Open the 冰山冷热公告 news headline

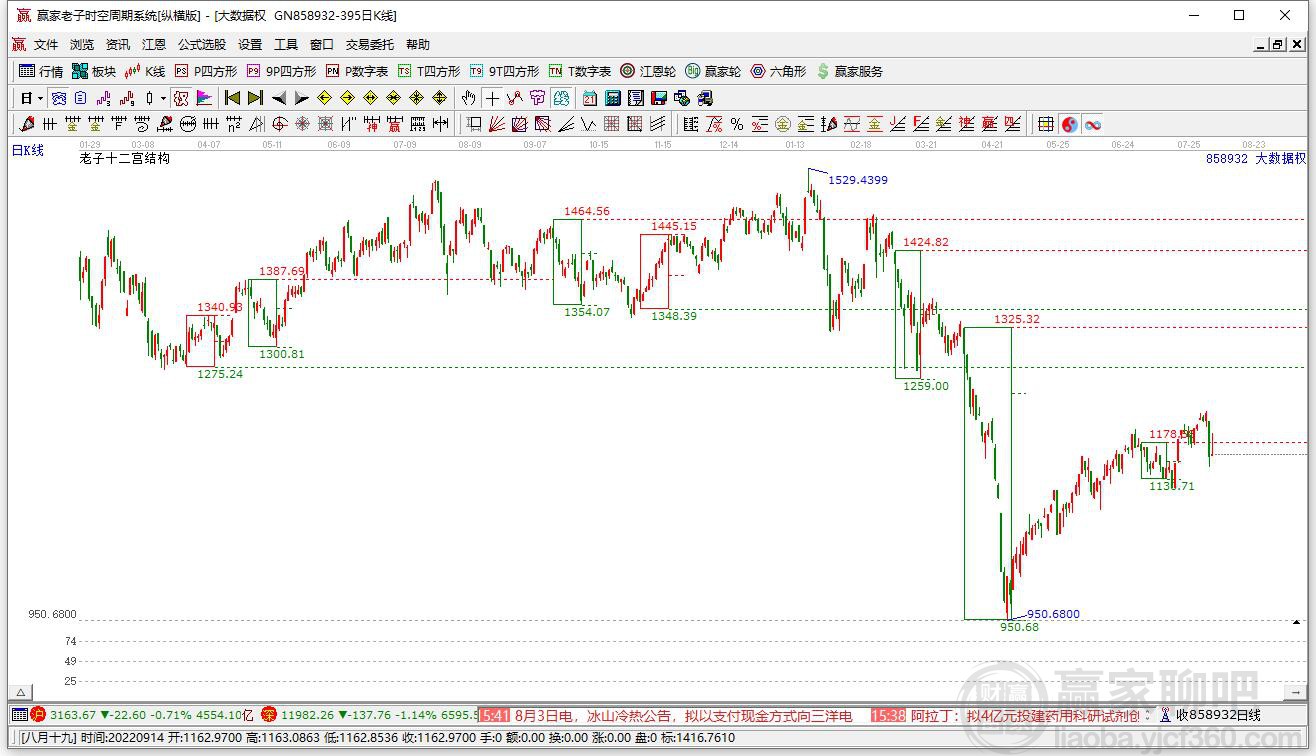[684, 715]
